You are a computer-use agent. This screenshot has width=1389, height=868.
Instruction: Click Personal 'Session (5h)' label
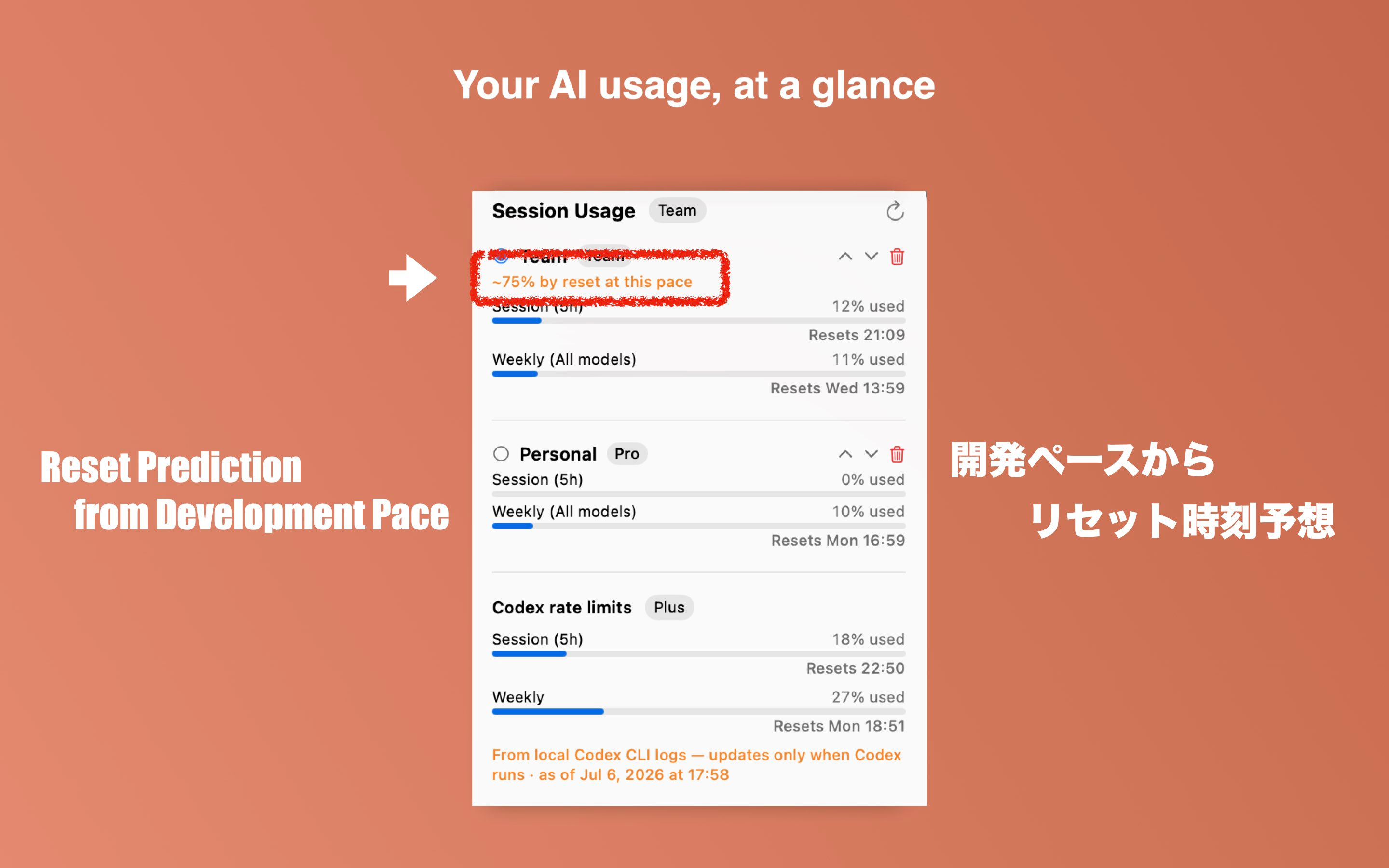(x=537, y=479)
